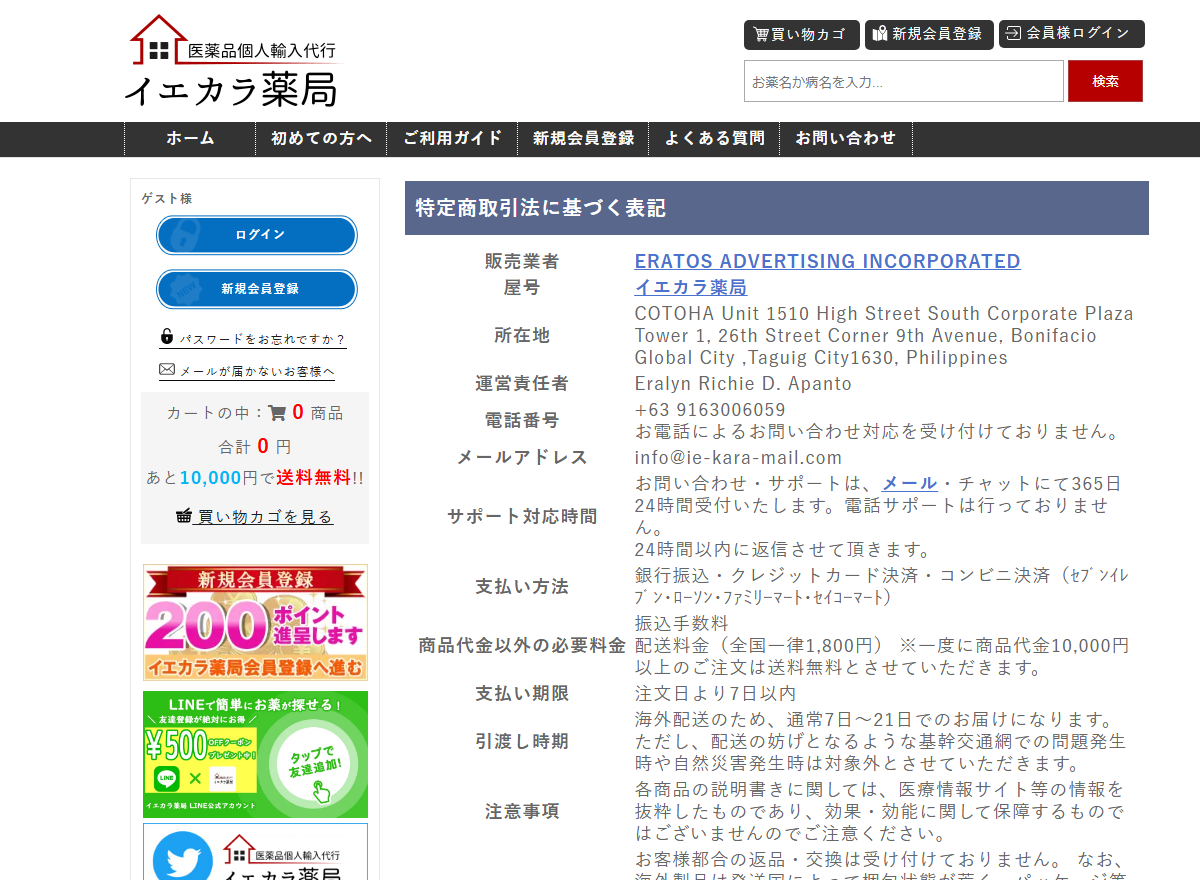
Task: Click phone number +63 9163006059
Action: 710,410
